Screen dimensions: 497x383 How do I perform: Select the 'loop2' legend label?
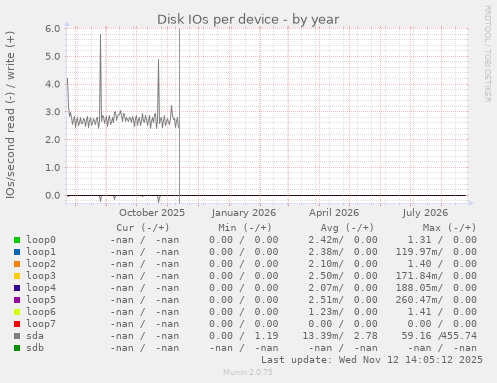pyautogui.click(x=41, y=264)
